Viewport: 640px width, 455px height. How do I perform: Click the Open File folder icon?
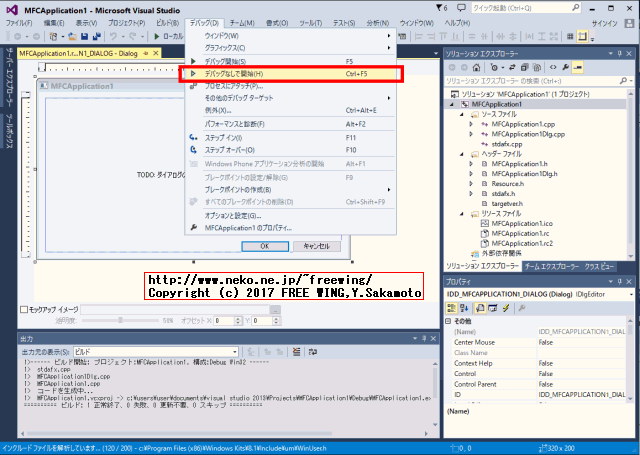[73, 36]
